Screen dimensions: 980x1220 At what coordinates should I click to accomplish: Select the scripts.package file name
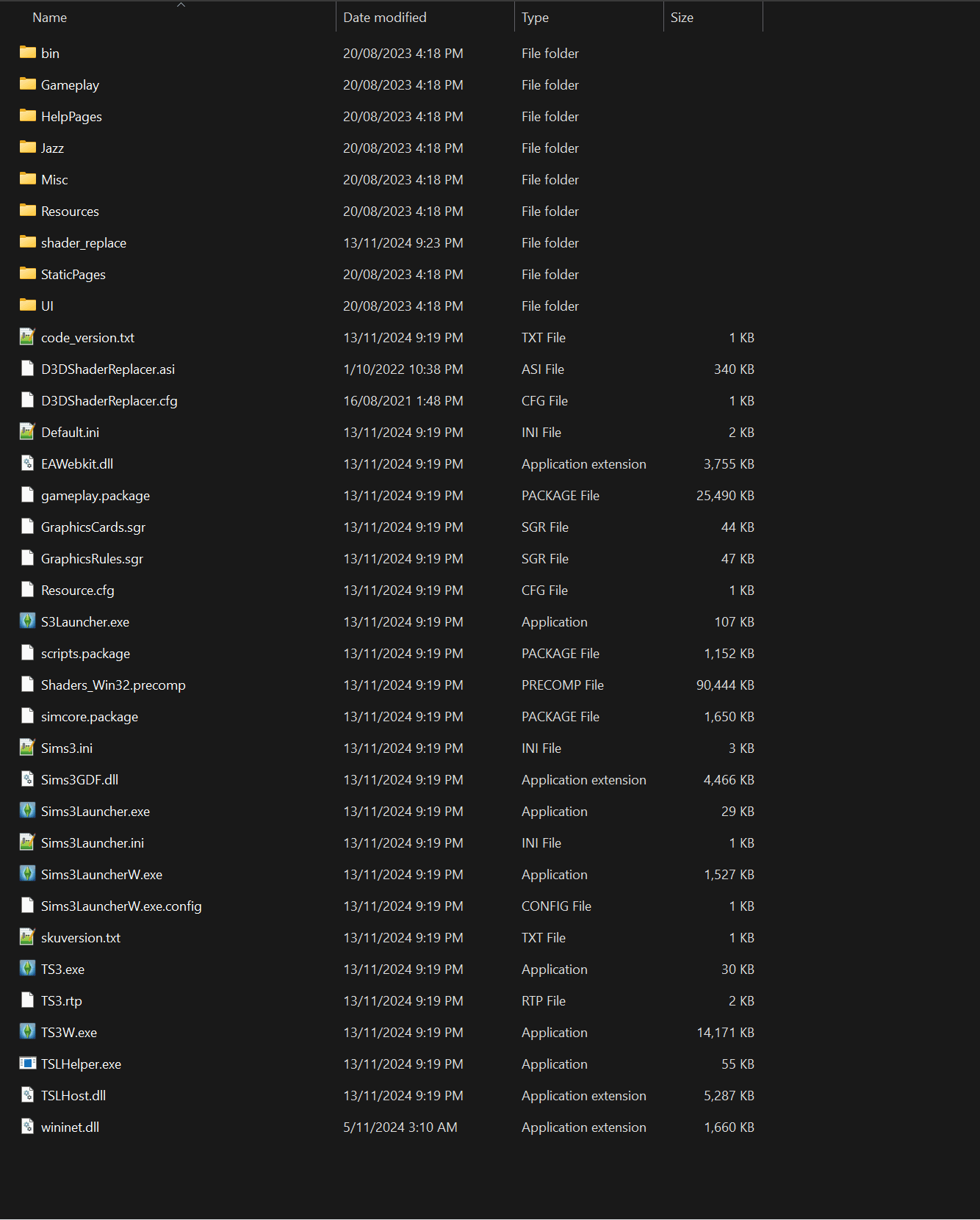[x=86, y=654]
